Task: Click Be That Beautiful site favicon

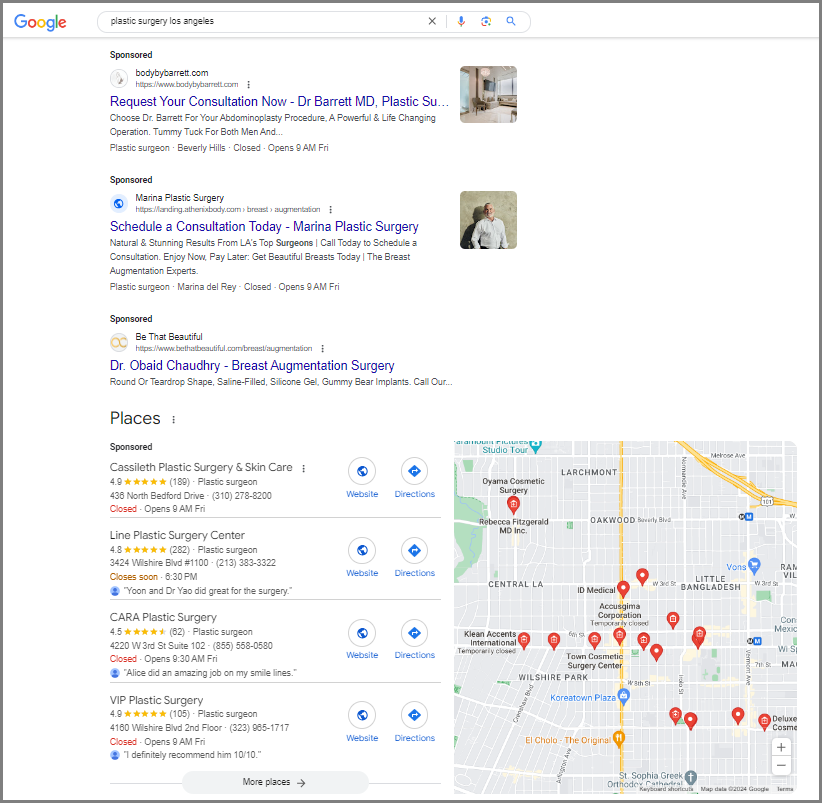Action: [119, 343]
